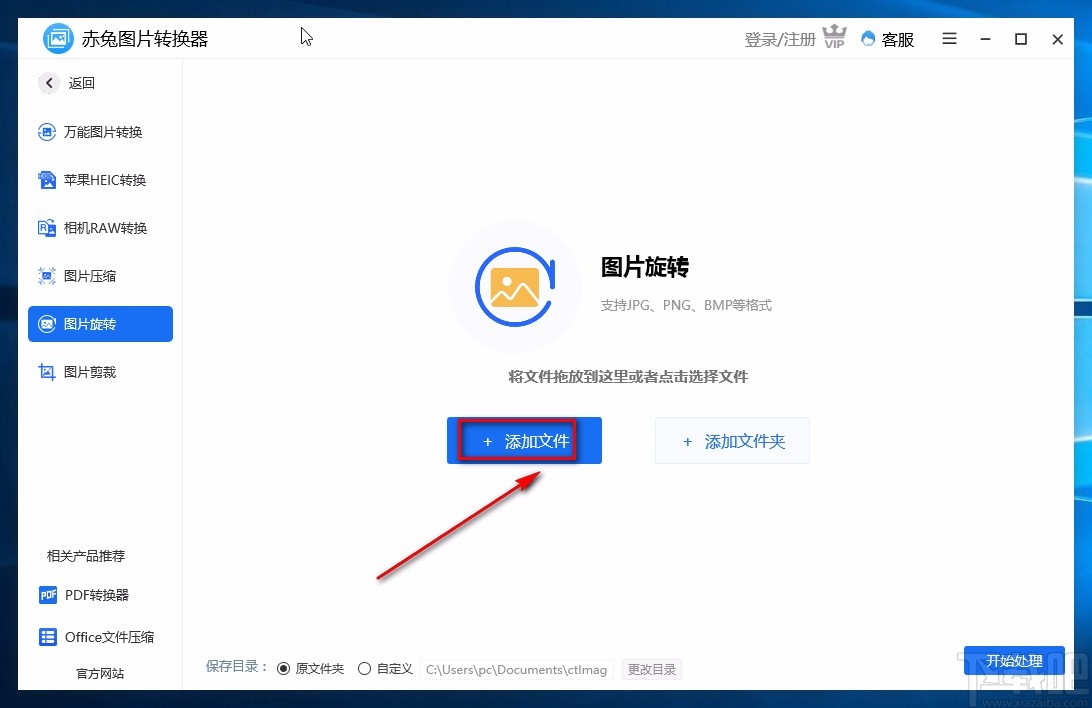The height and width of the screenshot is (708, 1092).
Task: Click the back arrow on 返回
Action: [x=49, y=83]
